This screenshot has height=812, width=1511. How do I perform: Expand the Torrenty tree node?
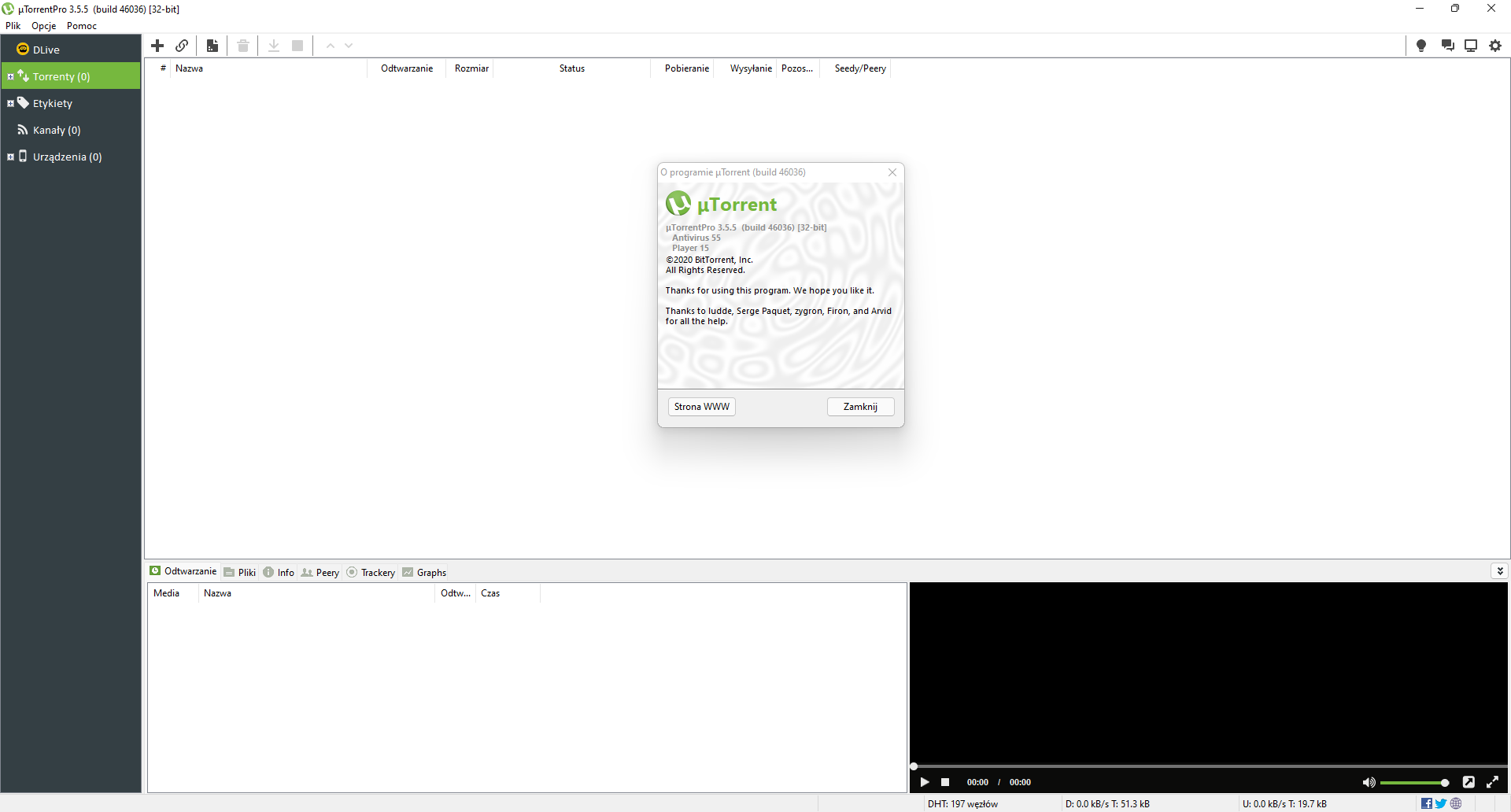pyautogui.click(x=10, y=76)
